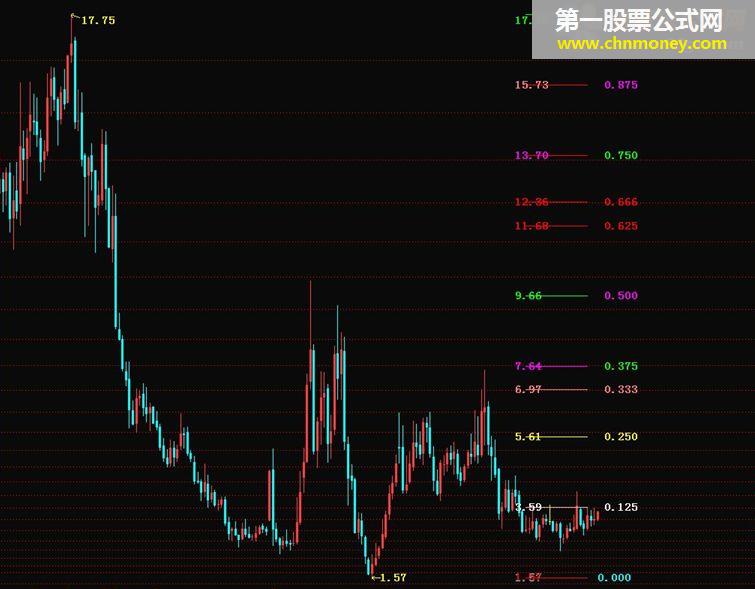Click the 0.375 ratio label
Viewport: 755px width, 589px height.
coord(621,366)
